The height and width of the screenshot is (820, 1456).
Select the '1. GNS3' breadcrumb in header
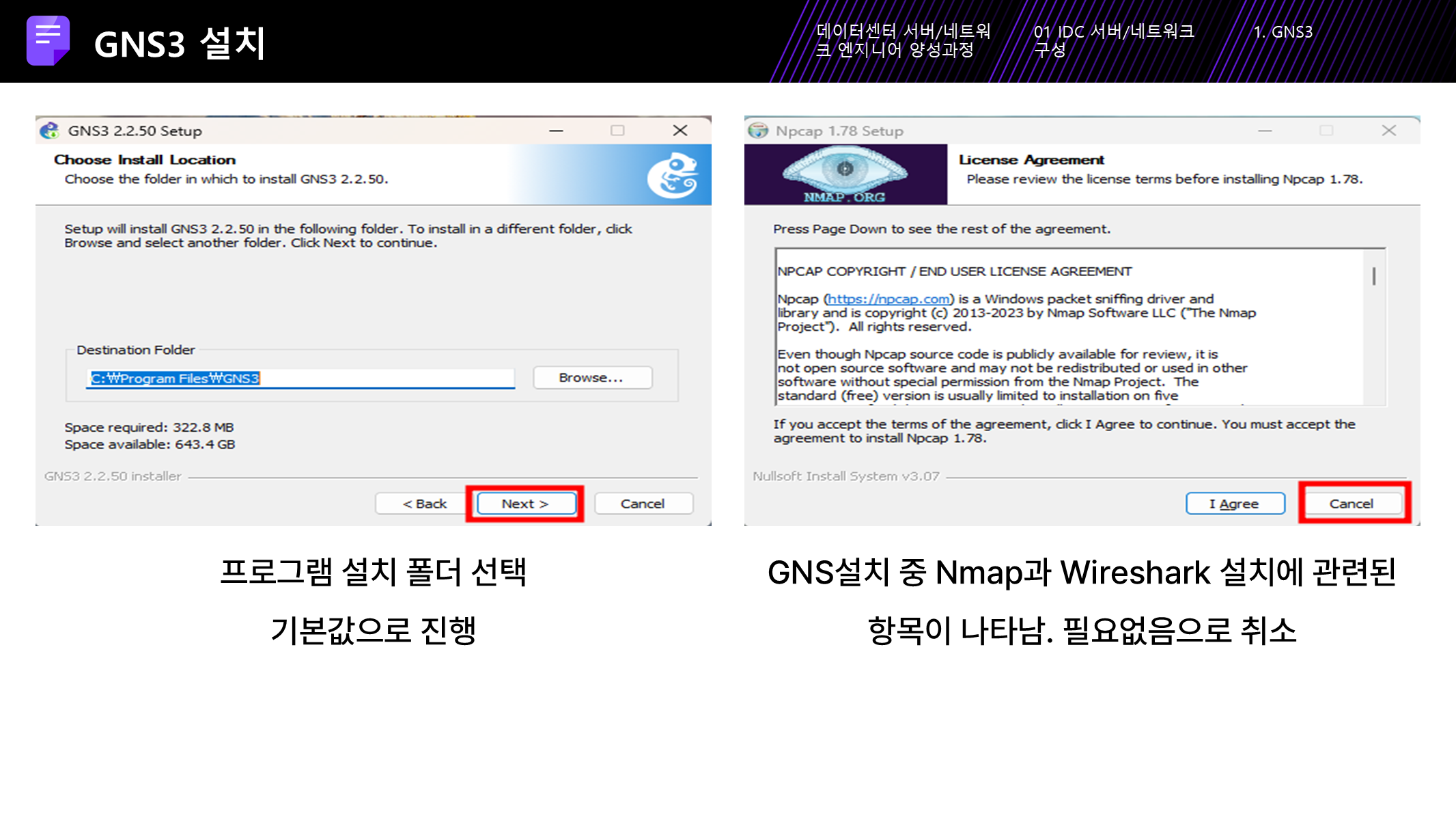click(x=1283, y=32)
